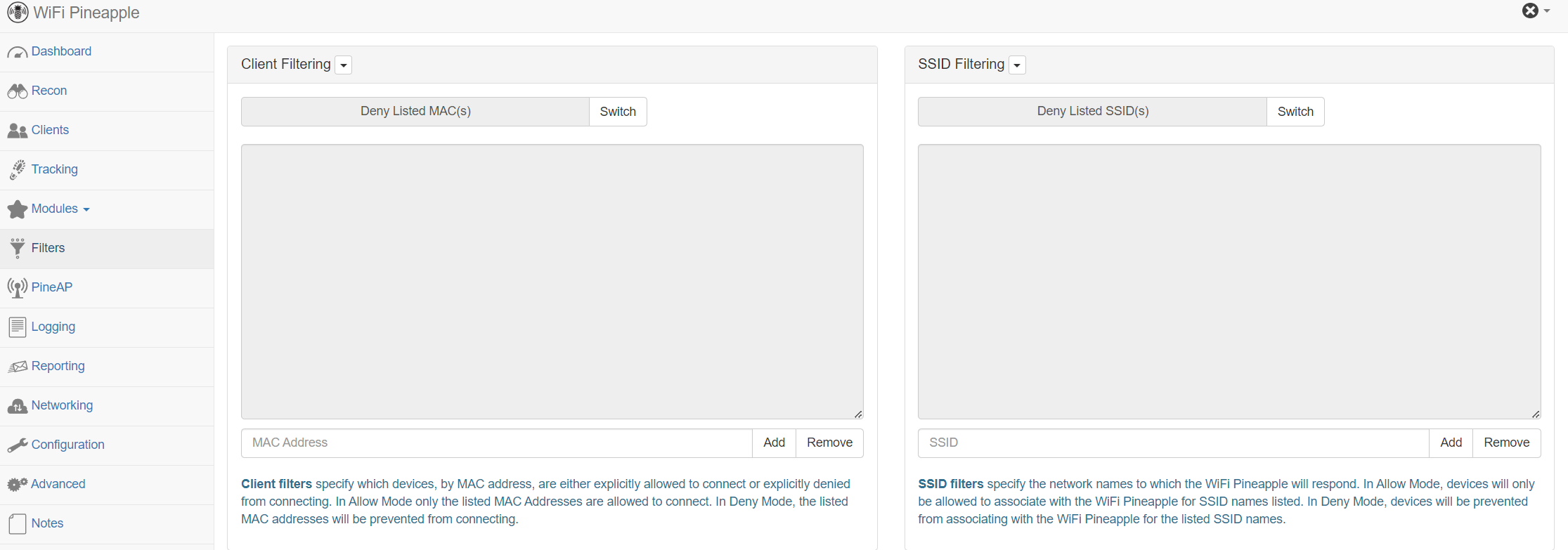Focus the SSID input field

click(1174, 443)
